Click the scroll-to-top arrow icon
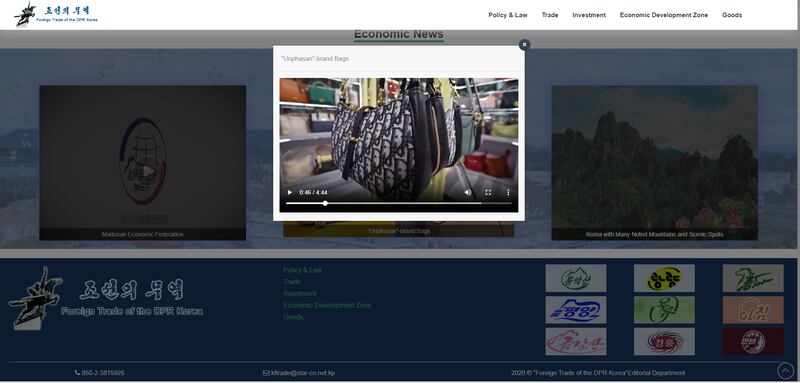 [x=785, y=370]
